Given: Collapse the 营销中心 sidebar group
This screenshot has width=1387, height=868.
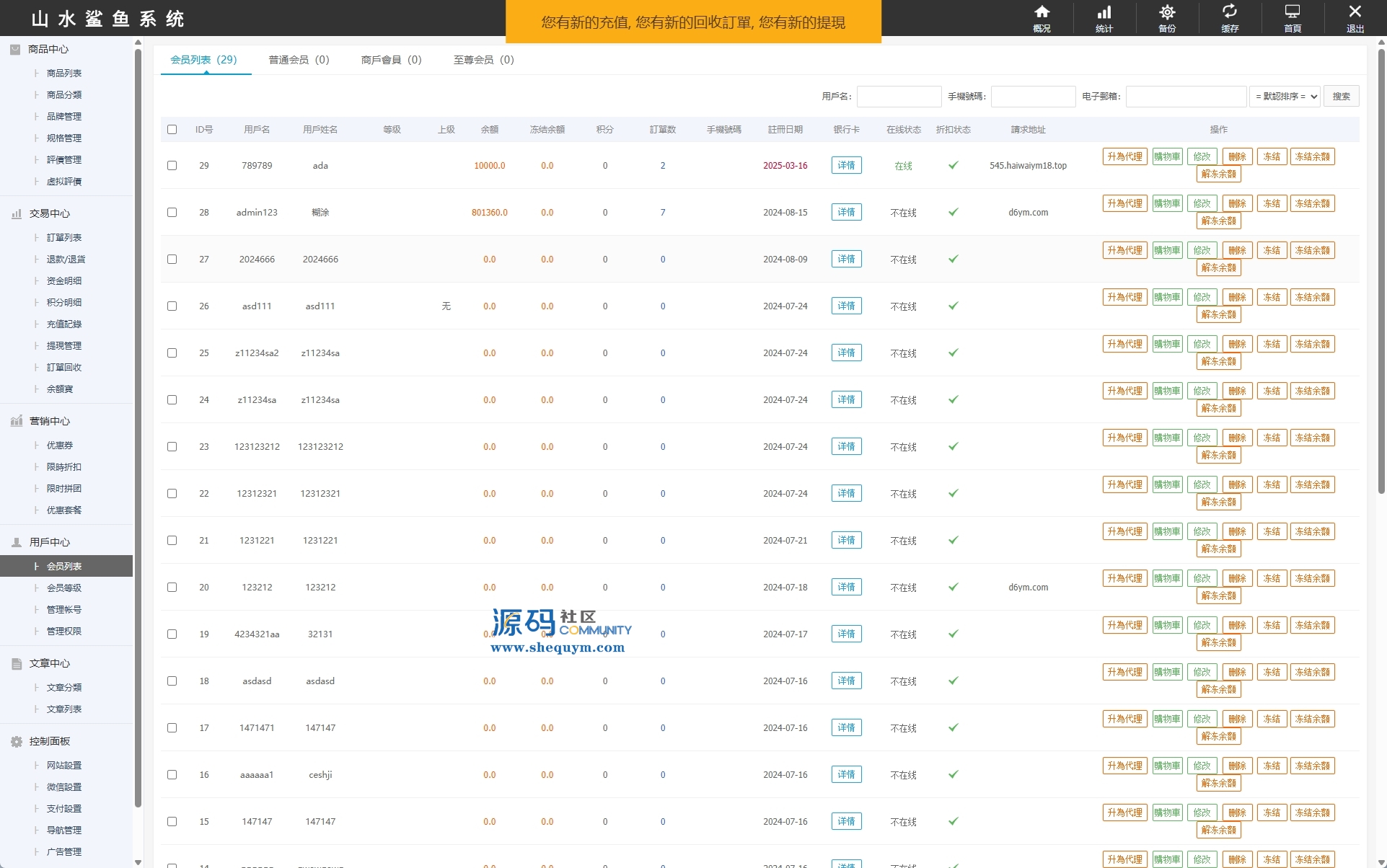Looking at the screenshot, I should tap(49, 421).
